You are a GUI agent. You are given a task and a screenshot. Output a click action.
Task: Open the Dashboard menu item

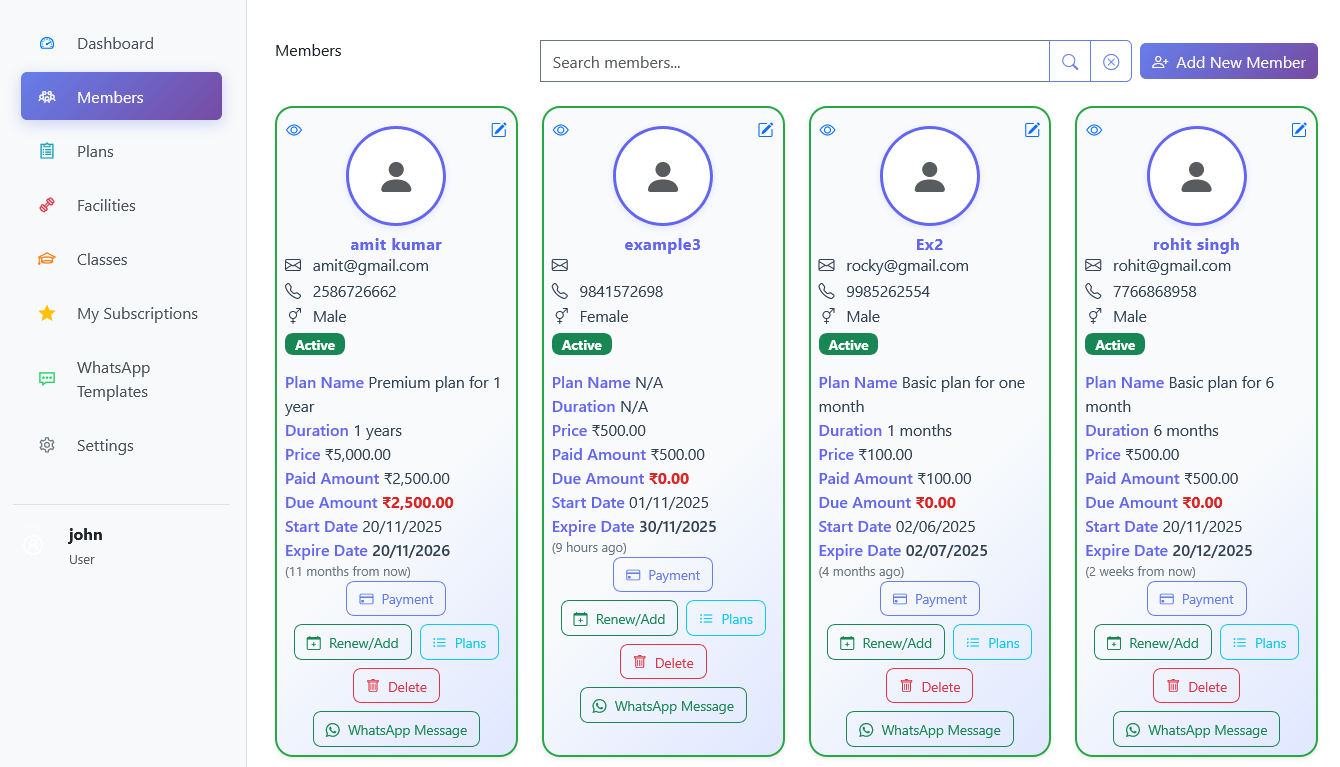(115, 44)
